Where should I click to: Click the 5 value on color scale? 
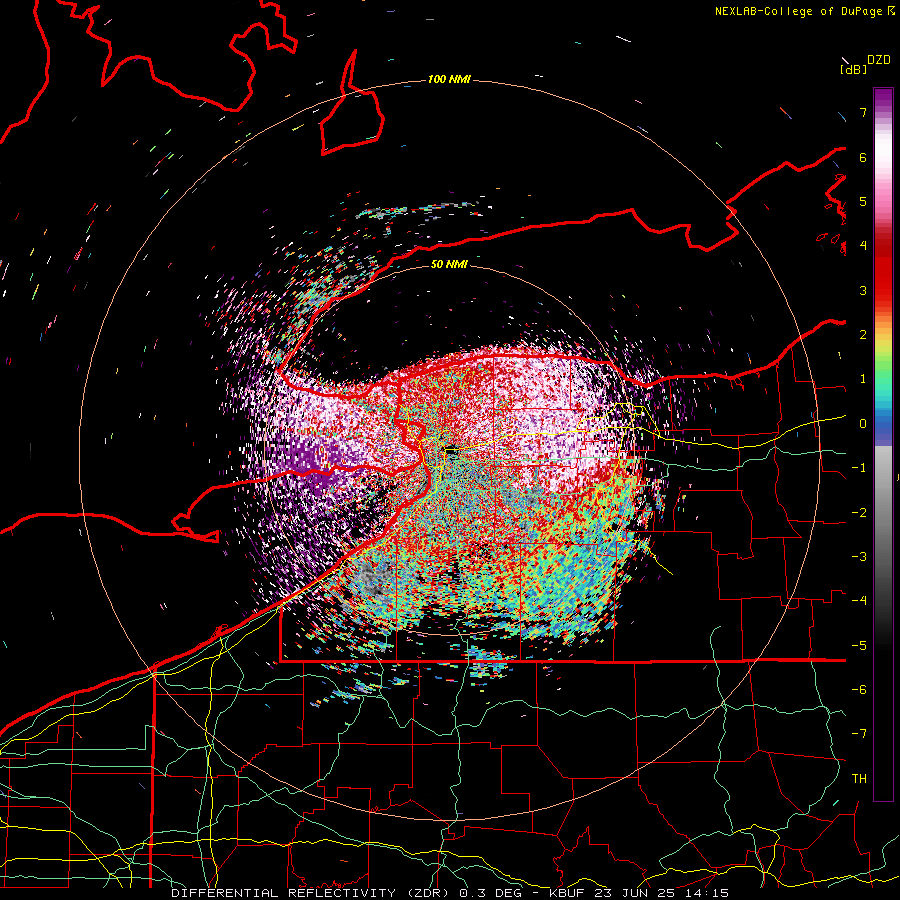coord(863,201)
